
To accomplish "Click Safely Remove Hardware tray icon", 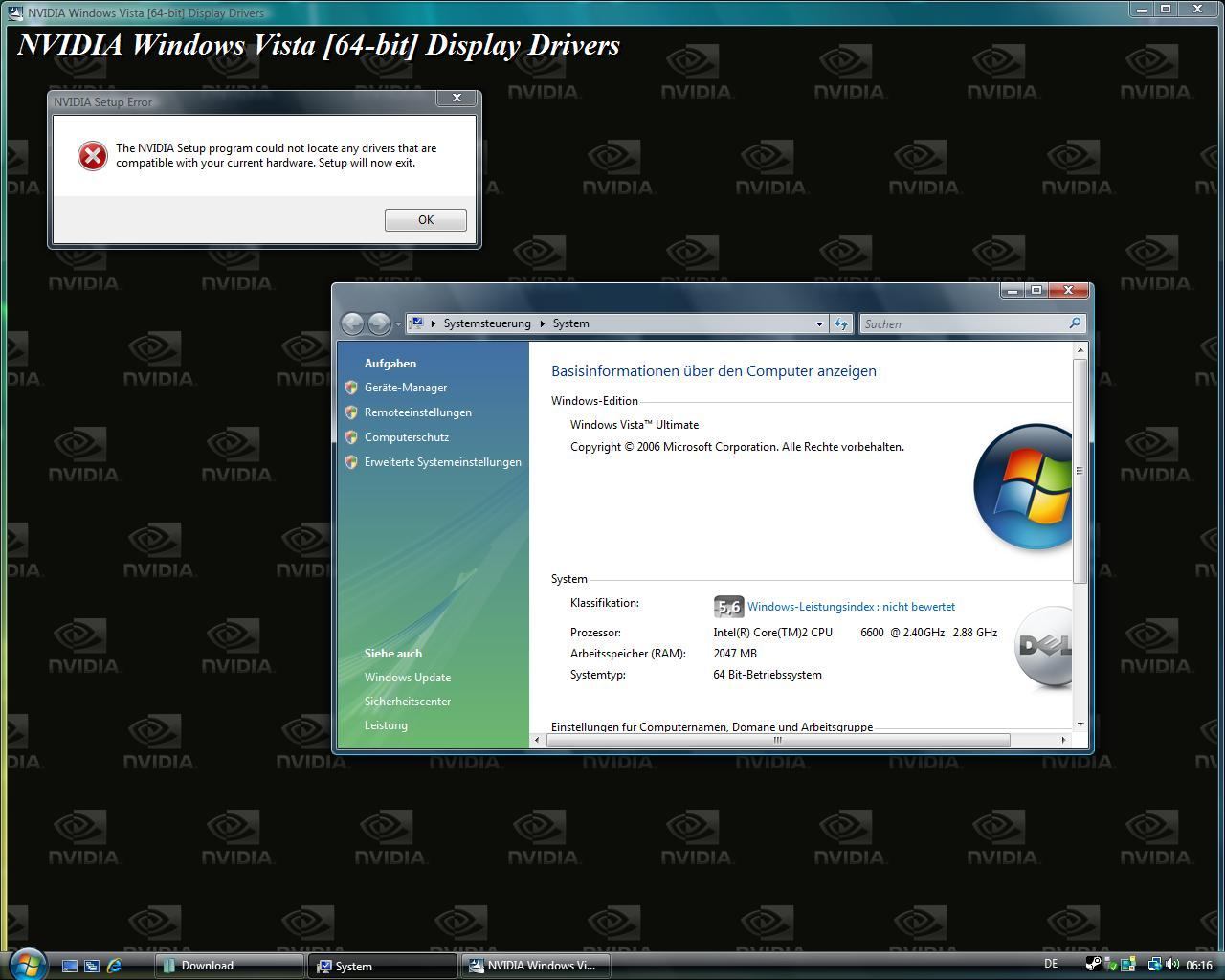I will click(x=1111, y=965).
